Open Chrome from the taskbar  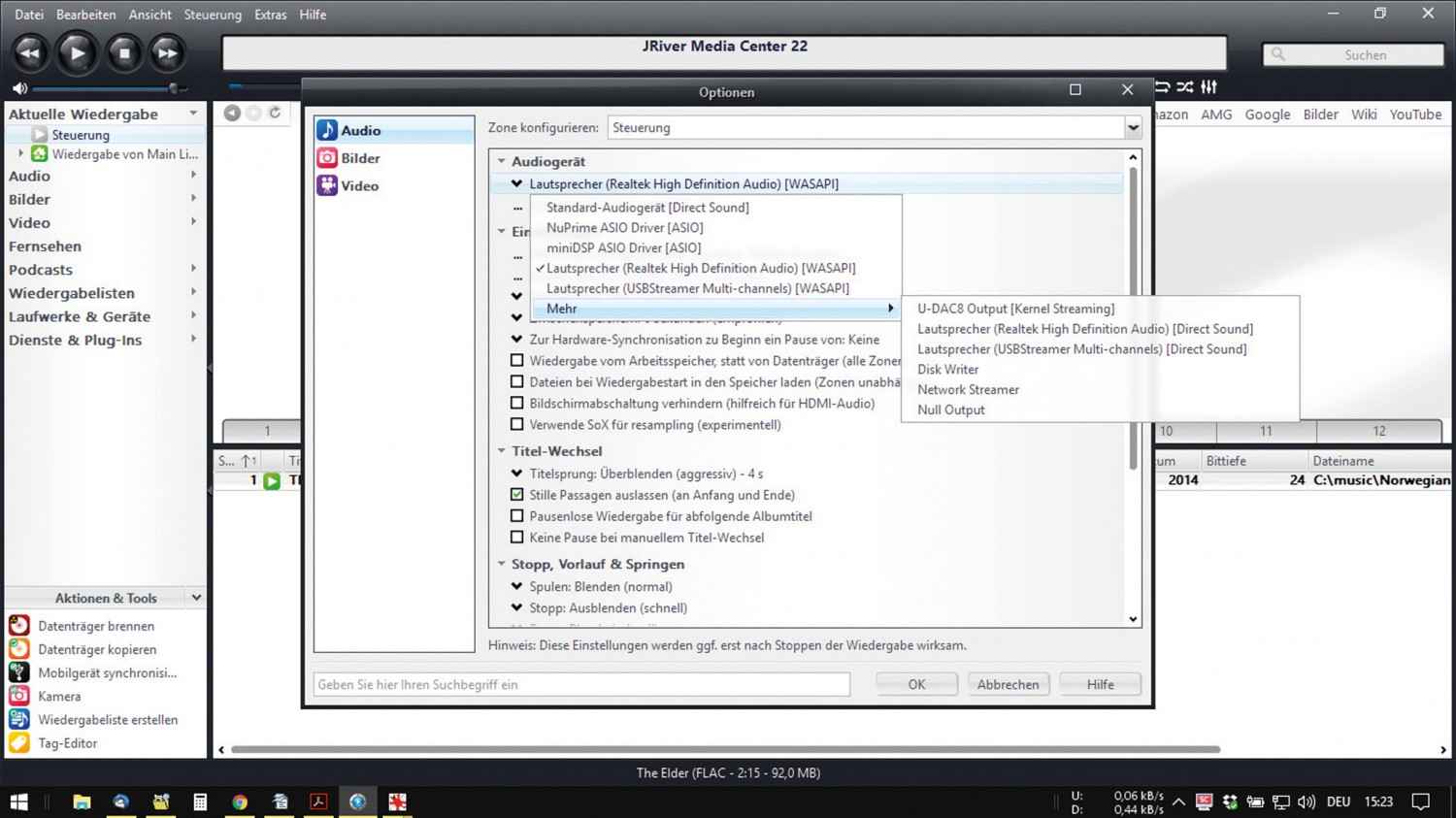(240, 802)
